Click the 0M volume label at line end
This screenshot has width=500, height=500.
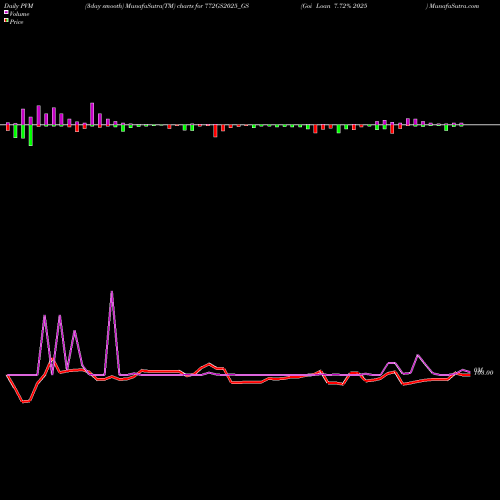(478, 369)
